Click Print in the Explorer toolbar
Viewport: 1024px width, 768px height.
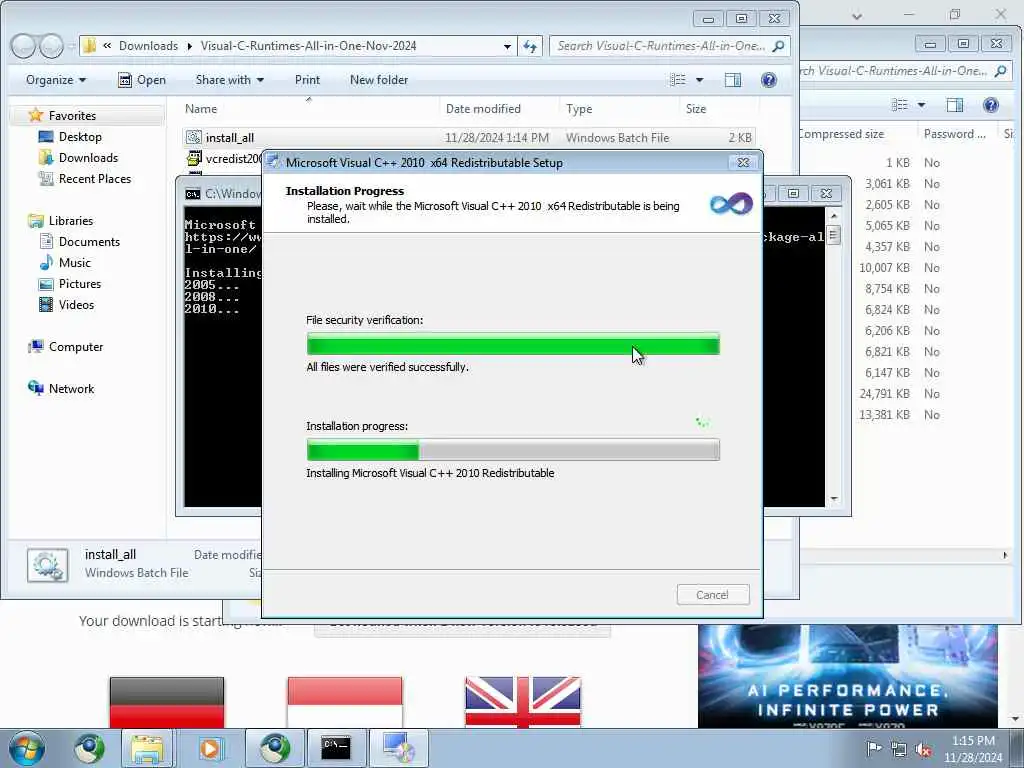[x=307, y=80]
